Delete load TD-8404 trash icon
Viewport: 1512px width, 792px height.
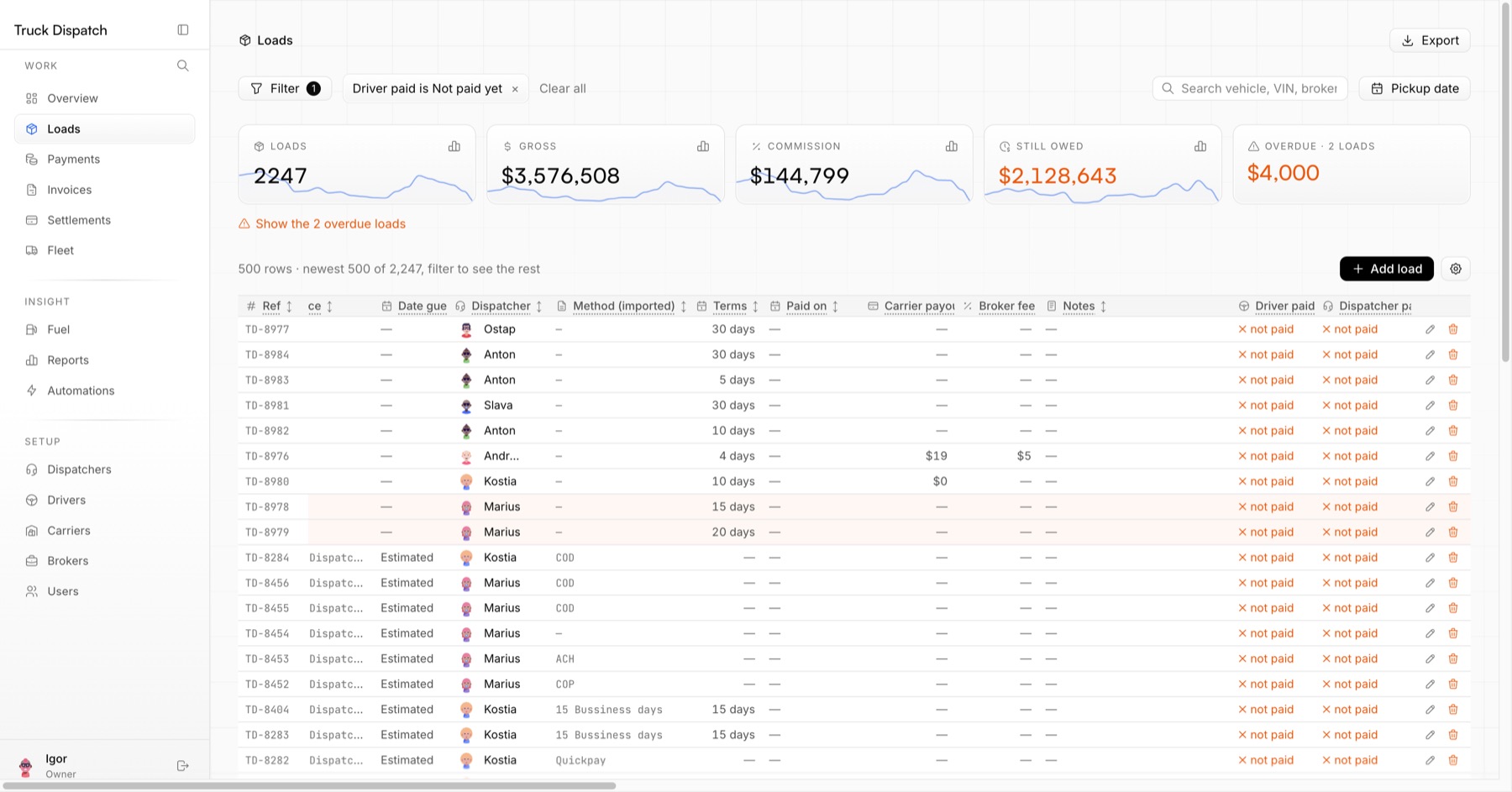pos(1453,710)
